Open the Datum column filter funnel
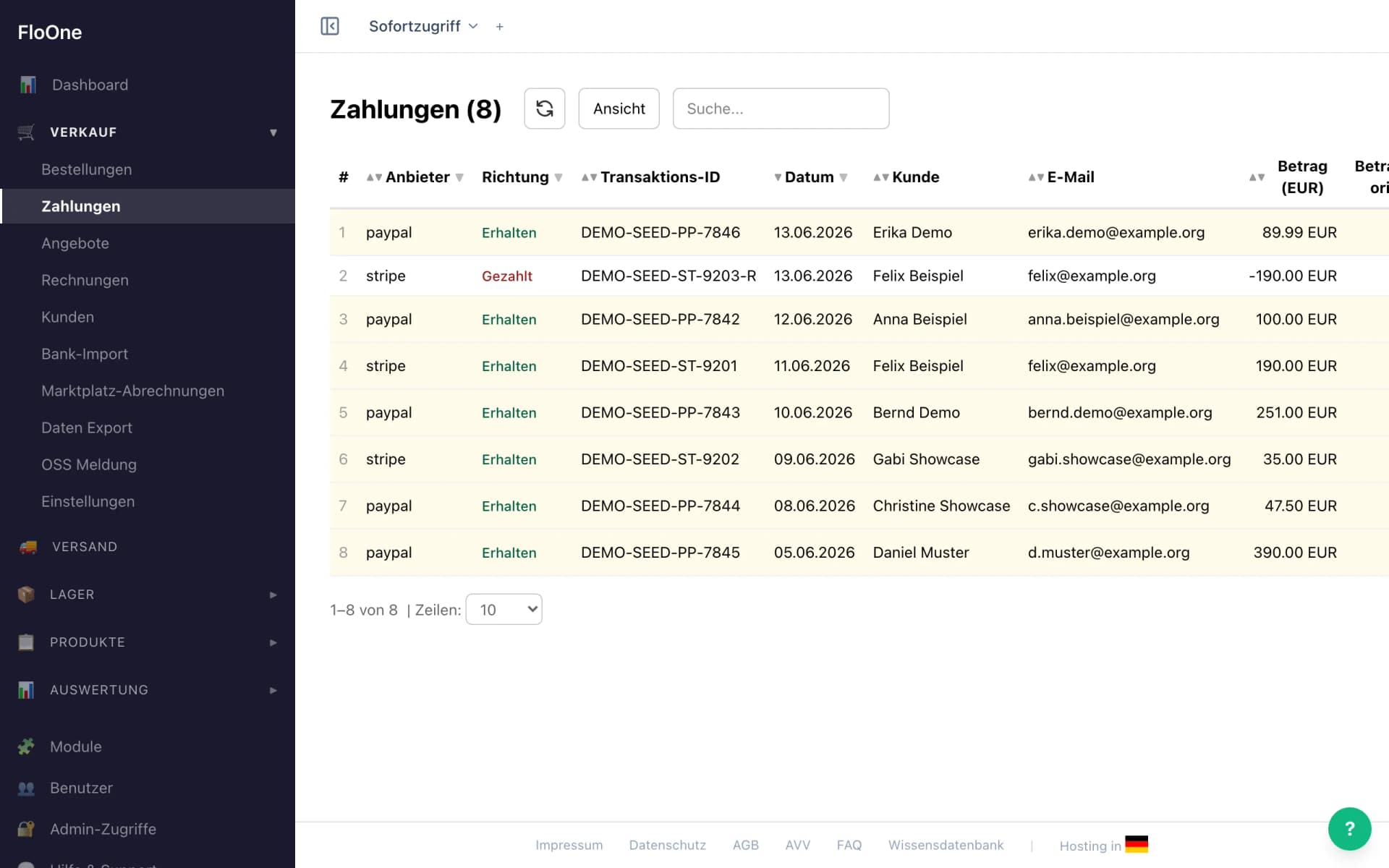The height and width of the screenshot is (868, 1389). 844,178
